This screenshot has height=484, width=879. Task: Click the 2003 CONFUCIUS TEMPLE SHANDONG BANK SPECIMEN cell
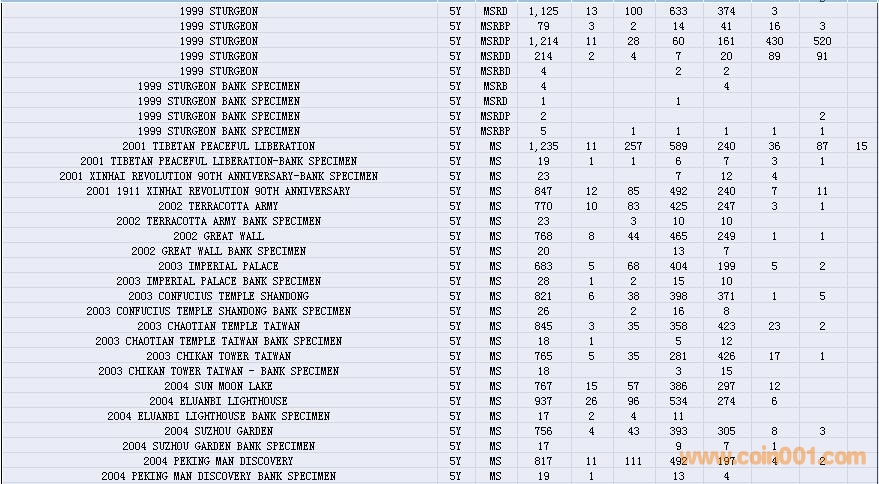coord(218,311)
